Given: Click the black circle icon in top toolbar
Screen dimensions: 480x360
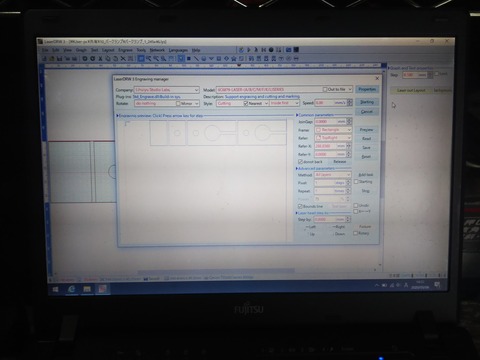Looking at the screenshot, I should point(271,50).
